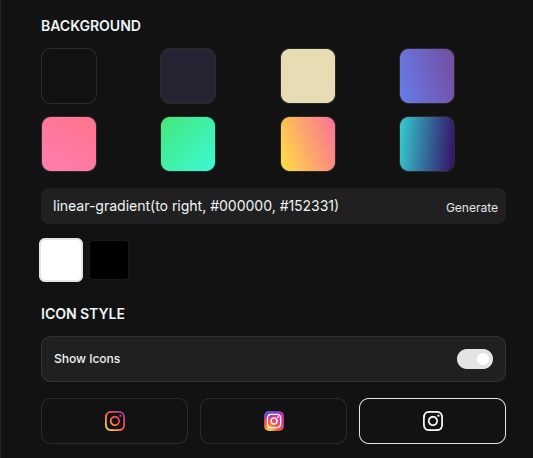Pick the pure black color box below gradient input

click(x=109, y=260)
